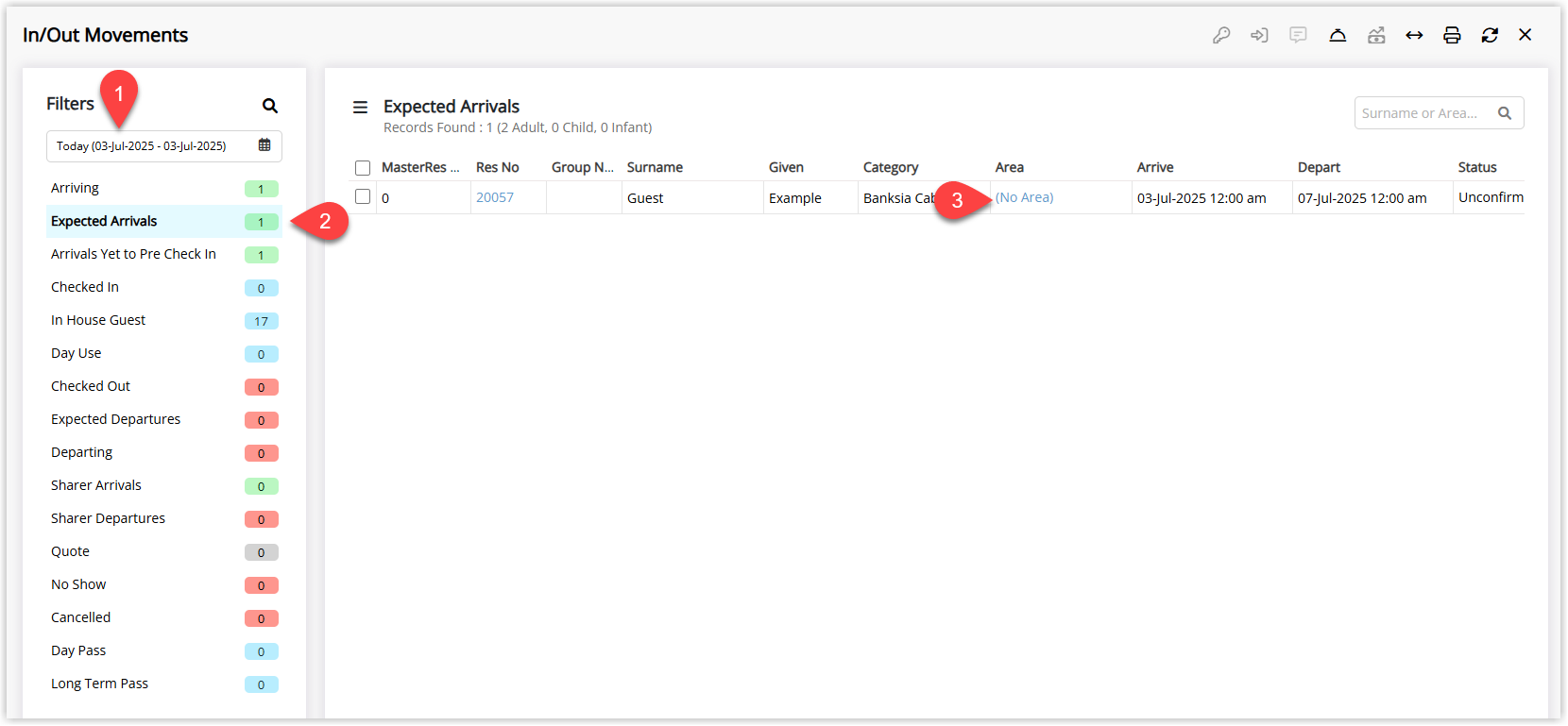Sort by the MasterRes column header

[x=420, y=167]
